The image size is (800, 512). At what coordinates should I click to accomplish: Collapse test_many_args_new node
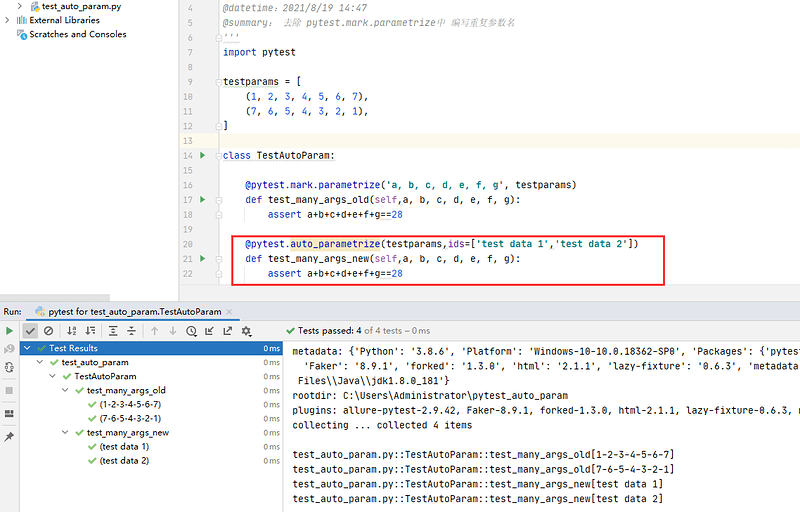coord(65,432)
